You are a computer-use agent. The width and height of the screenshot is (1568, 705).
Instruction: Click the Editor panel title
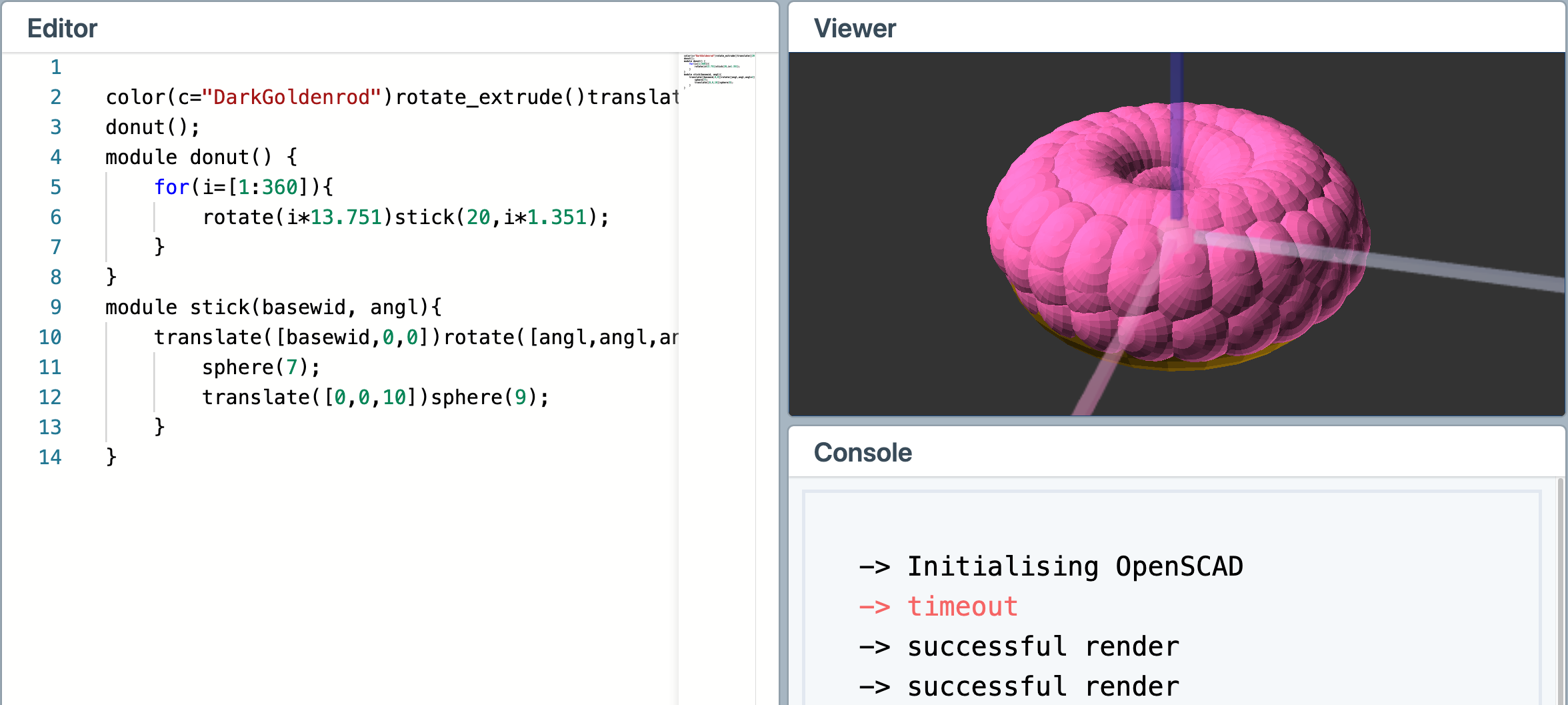[62, 29]
